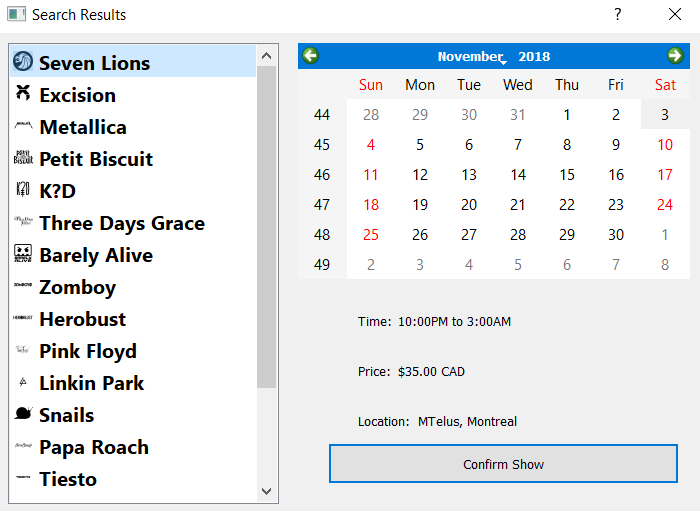
Task: Click the Pink Floyd logo icon
Action: click(x=23, y=349)
